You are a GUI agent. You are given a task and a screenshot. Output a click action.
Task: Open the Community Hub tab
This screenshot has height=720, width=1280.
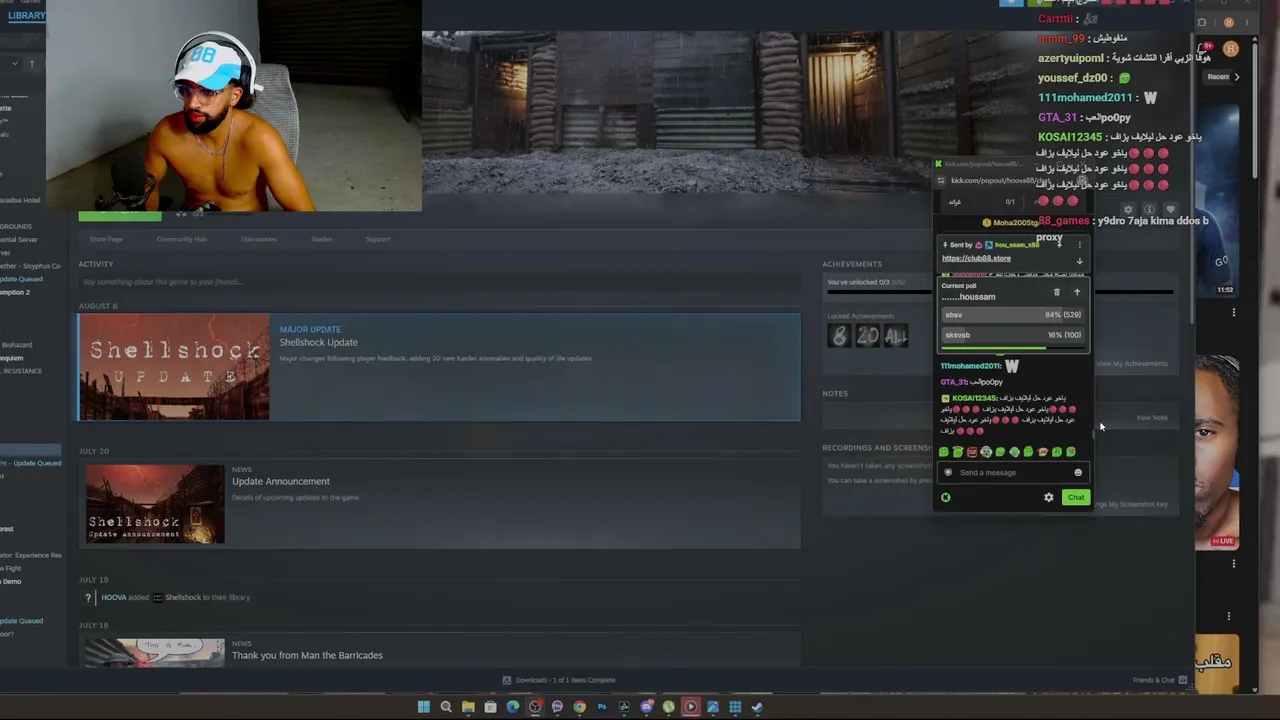[x=182, y=239]
